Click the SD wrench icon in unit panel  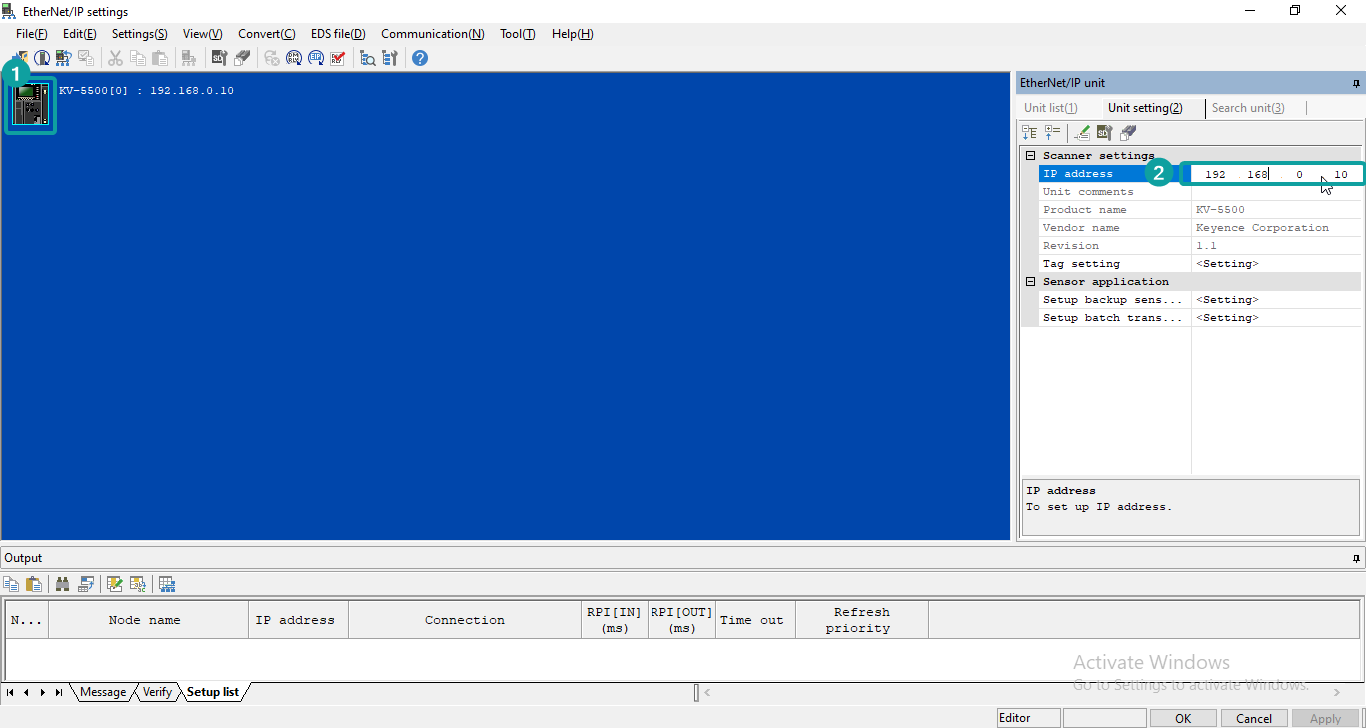1104,132
